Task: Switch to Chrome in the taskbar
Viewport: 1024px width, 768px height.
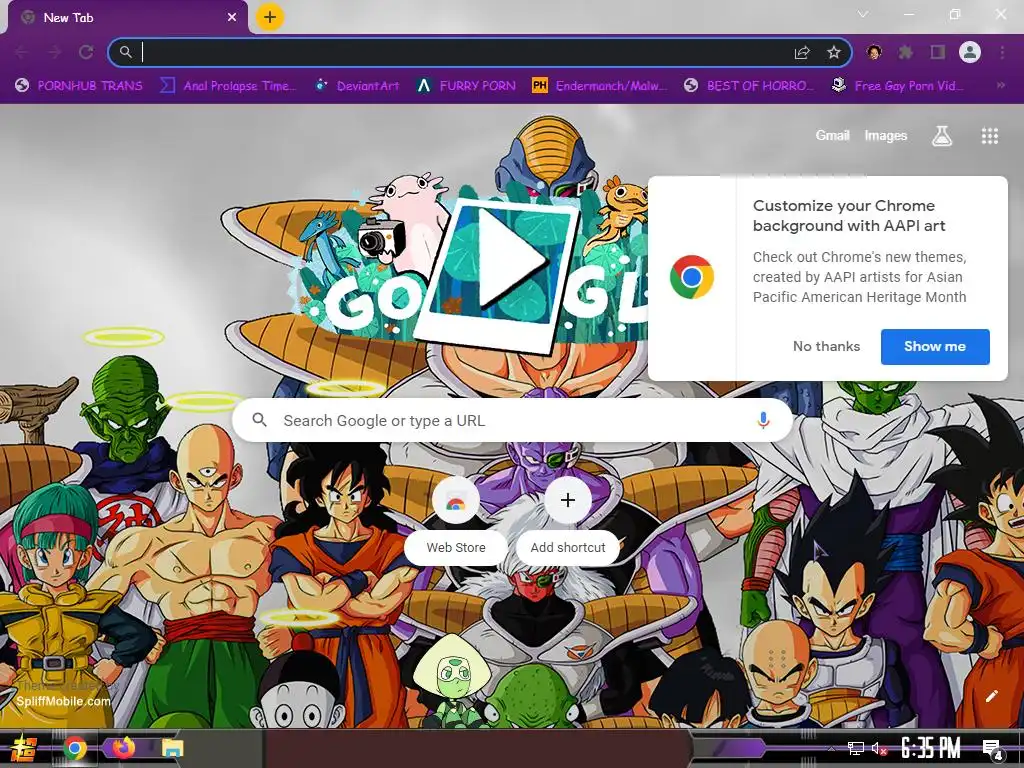Action: (74, 748)
